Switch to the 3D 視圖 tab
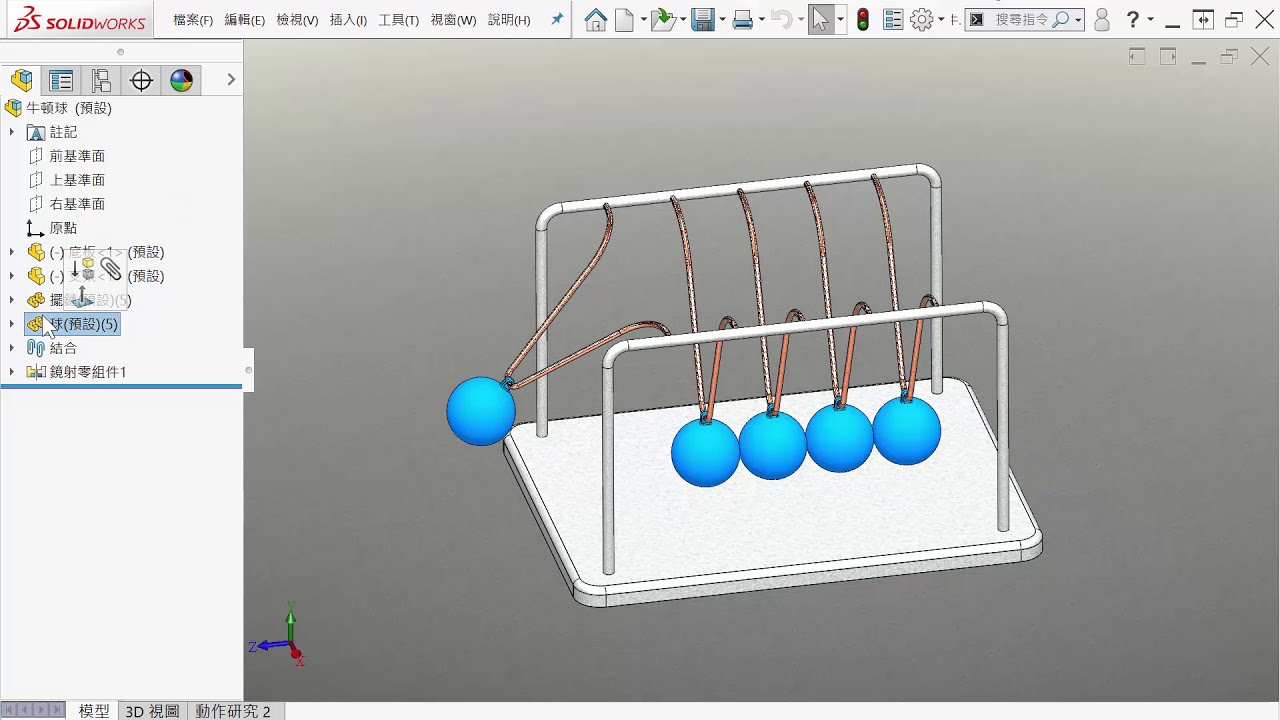1280x720 pixels. tap(152, 711)
